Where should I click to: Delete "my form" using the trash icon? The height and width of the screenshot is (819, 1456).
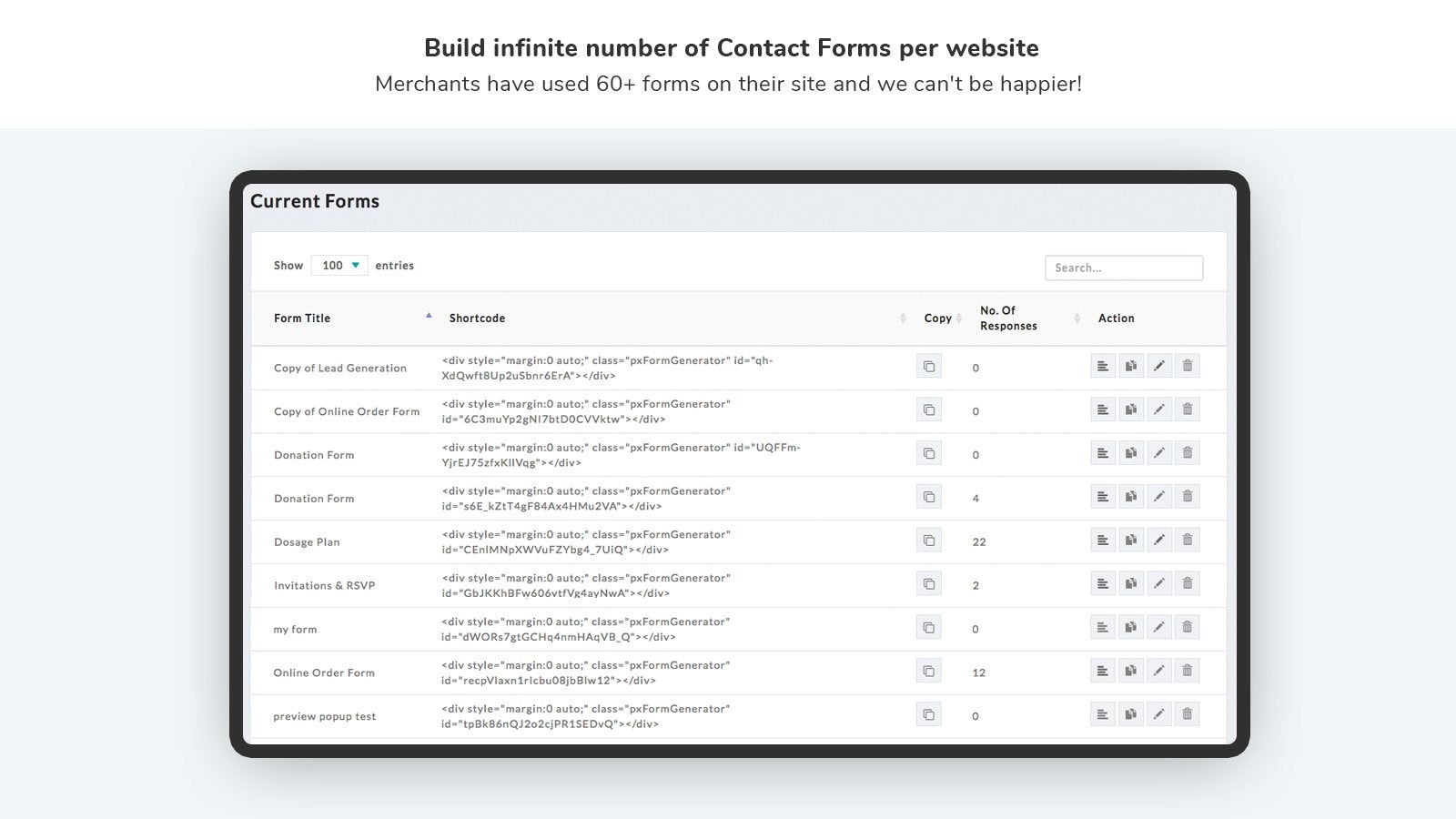tap(1188, 627)
